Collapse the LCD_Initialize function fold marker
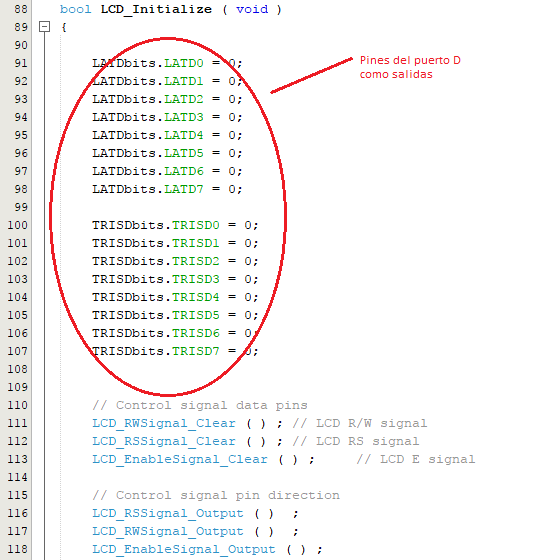The width and height of the screenshot is (546, 560). pyautogui.click(x=44, y=26)
